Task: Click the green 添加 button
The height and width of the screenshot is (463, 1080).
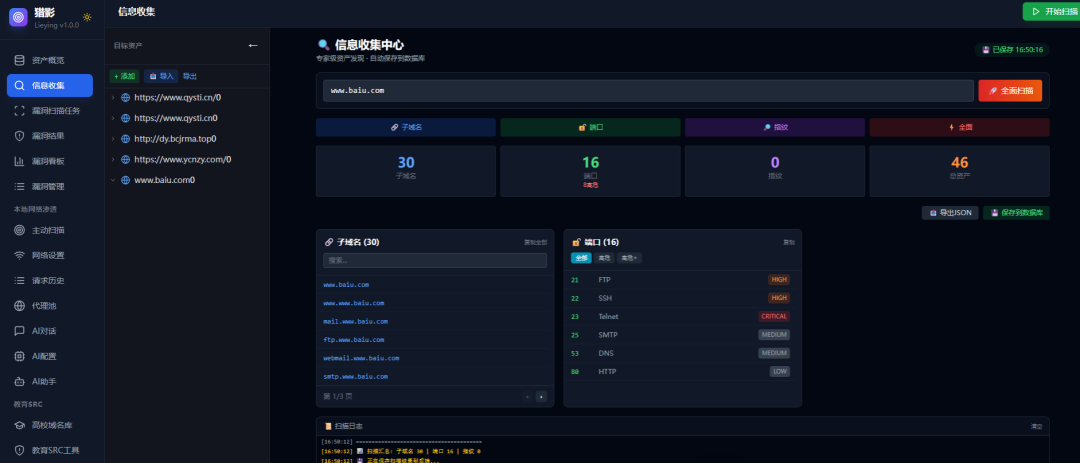Action: click(x=125, y=76)
